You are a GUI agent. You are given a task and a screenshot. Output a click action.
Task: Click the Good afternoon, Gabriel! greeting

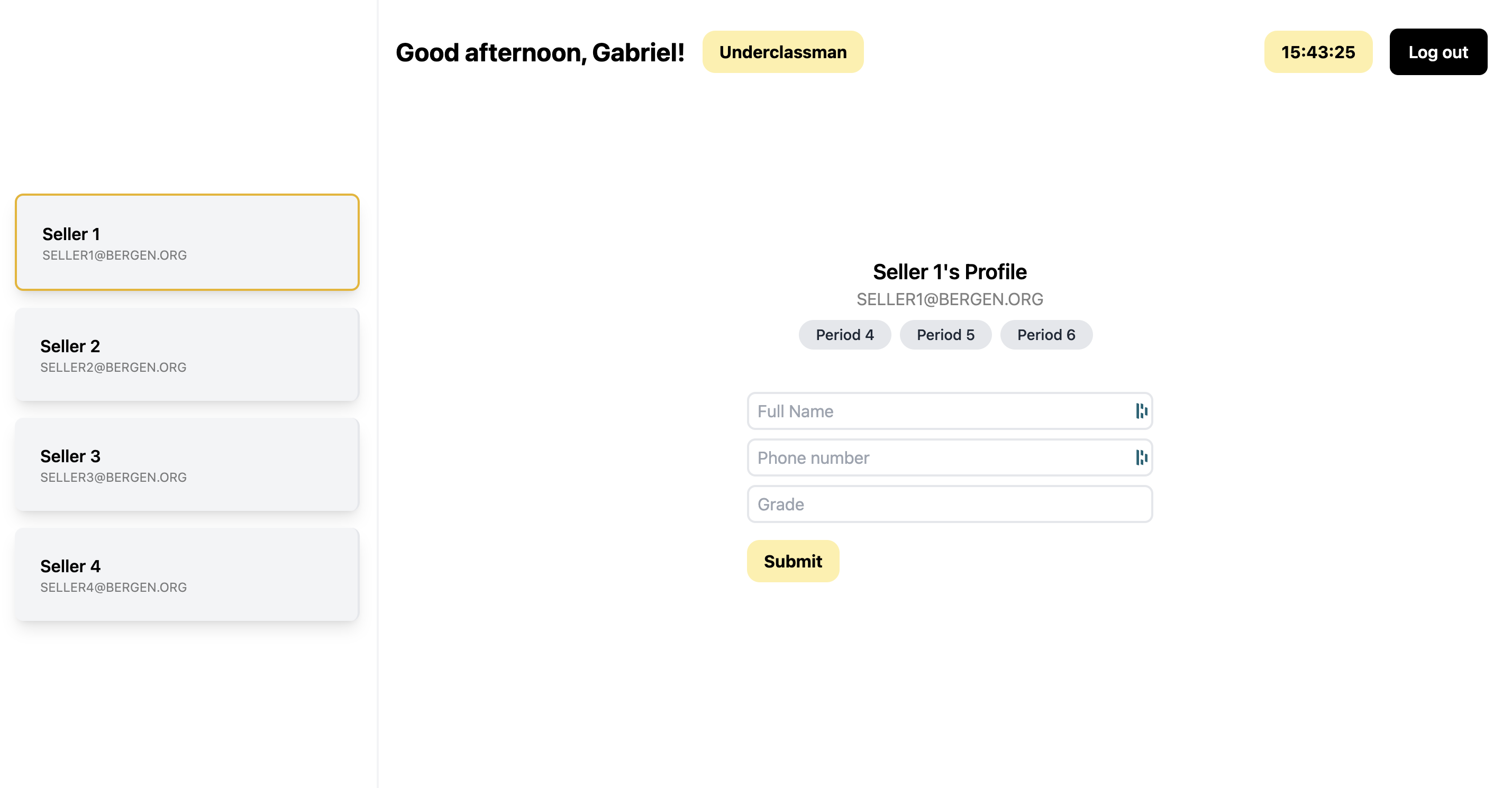click(x=540, y=53)
